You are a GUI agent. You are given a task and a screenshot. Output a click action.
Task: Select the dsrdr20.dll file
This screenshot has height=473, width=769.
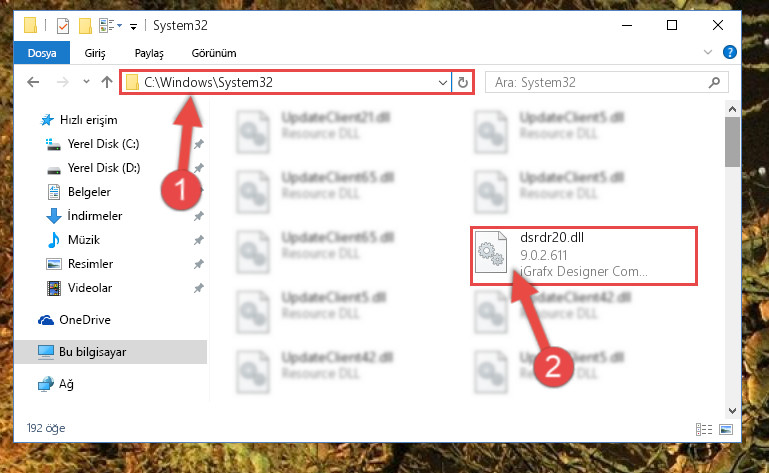584,255
